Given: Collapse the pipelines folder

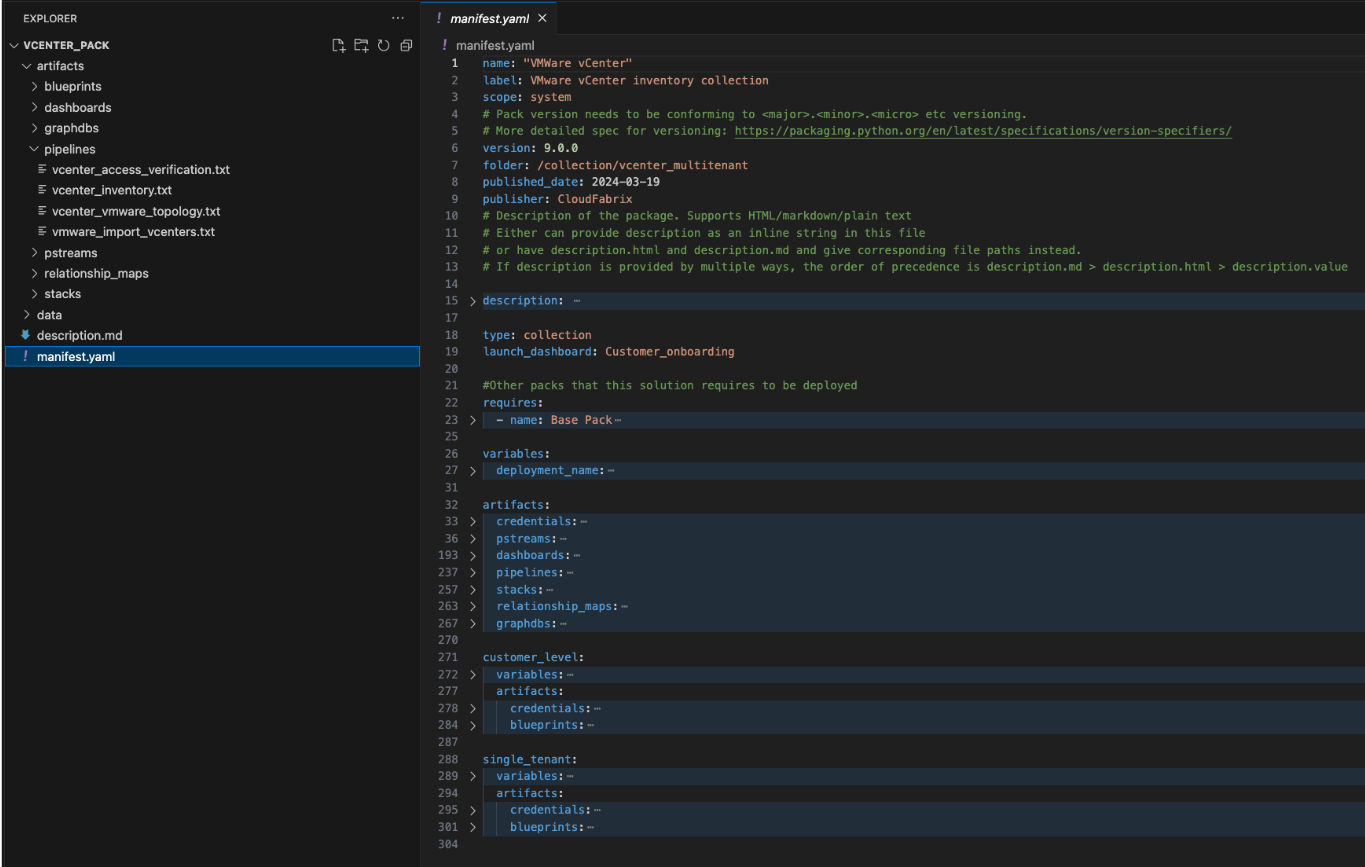Looking at the screenshot, I should click(69, 149).
